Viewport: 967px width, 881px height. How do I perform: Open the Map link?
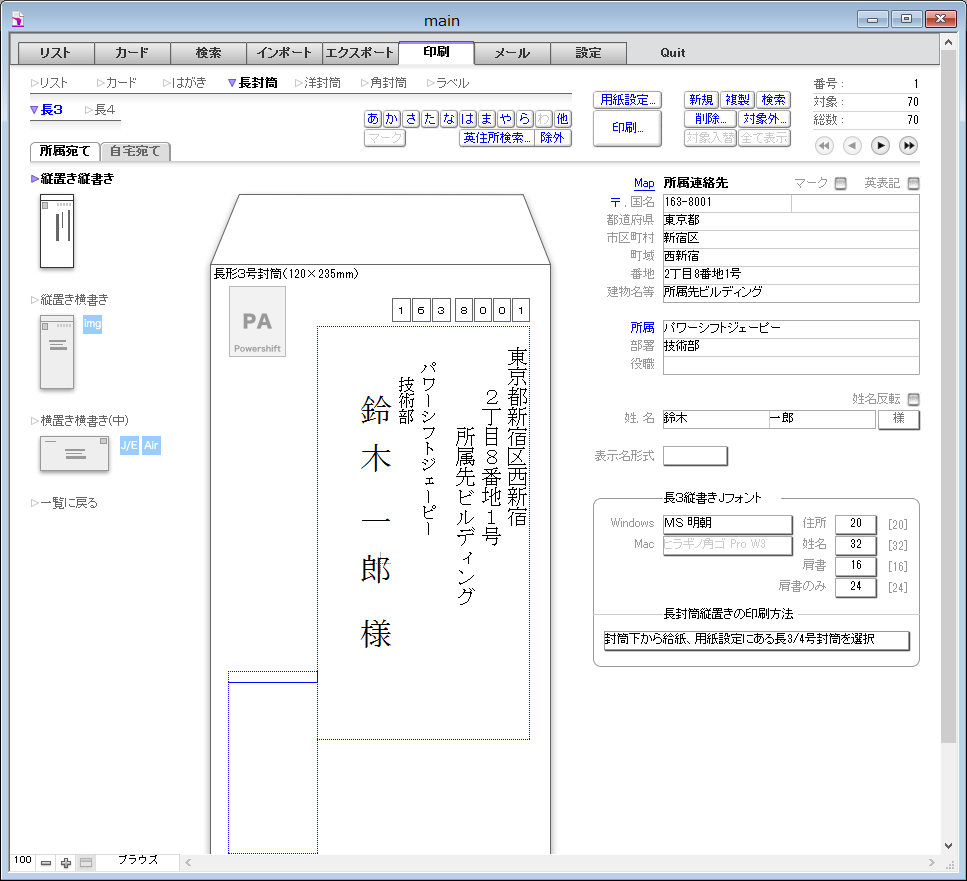(644, 184)
